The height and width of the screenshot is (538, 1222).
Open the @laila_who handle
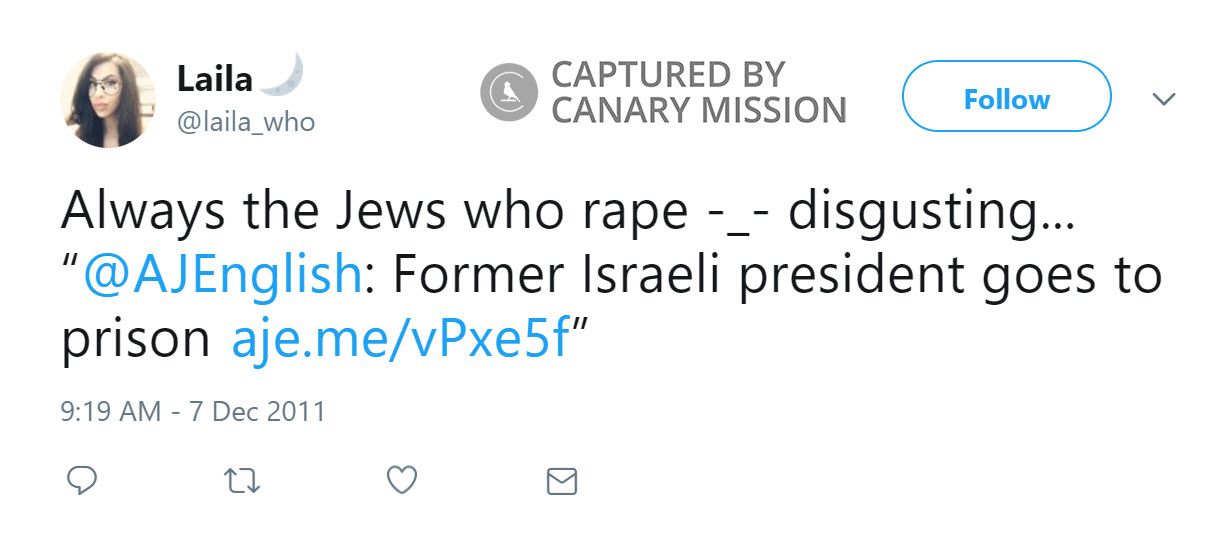pos(245,122)
